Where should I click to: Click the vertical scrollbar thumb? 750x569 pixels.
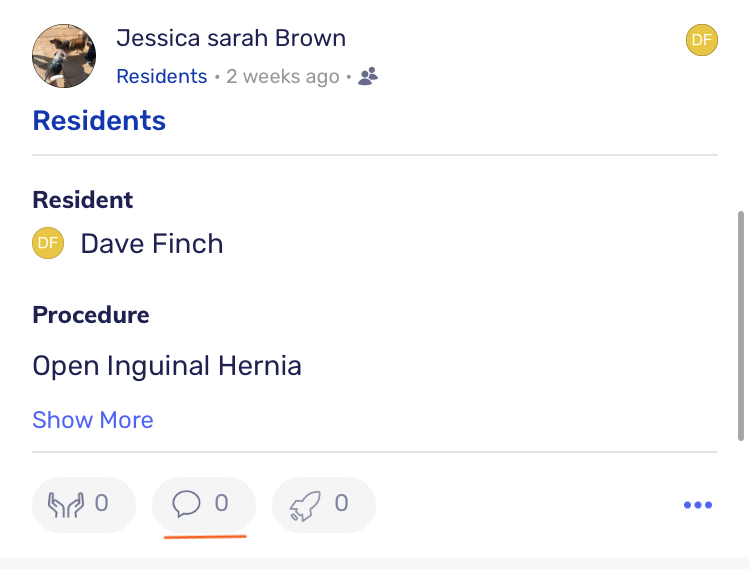[741, 326]
